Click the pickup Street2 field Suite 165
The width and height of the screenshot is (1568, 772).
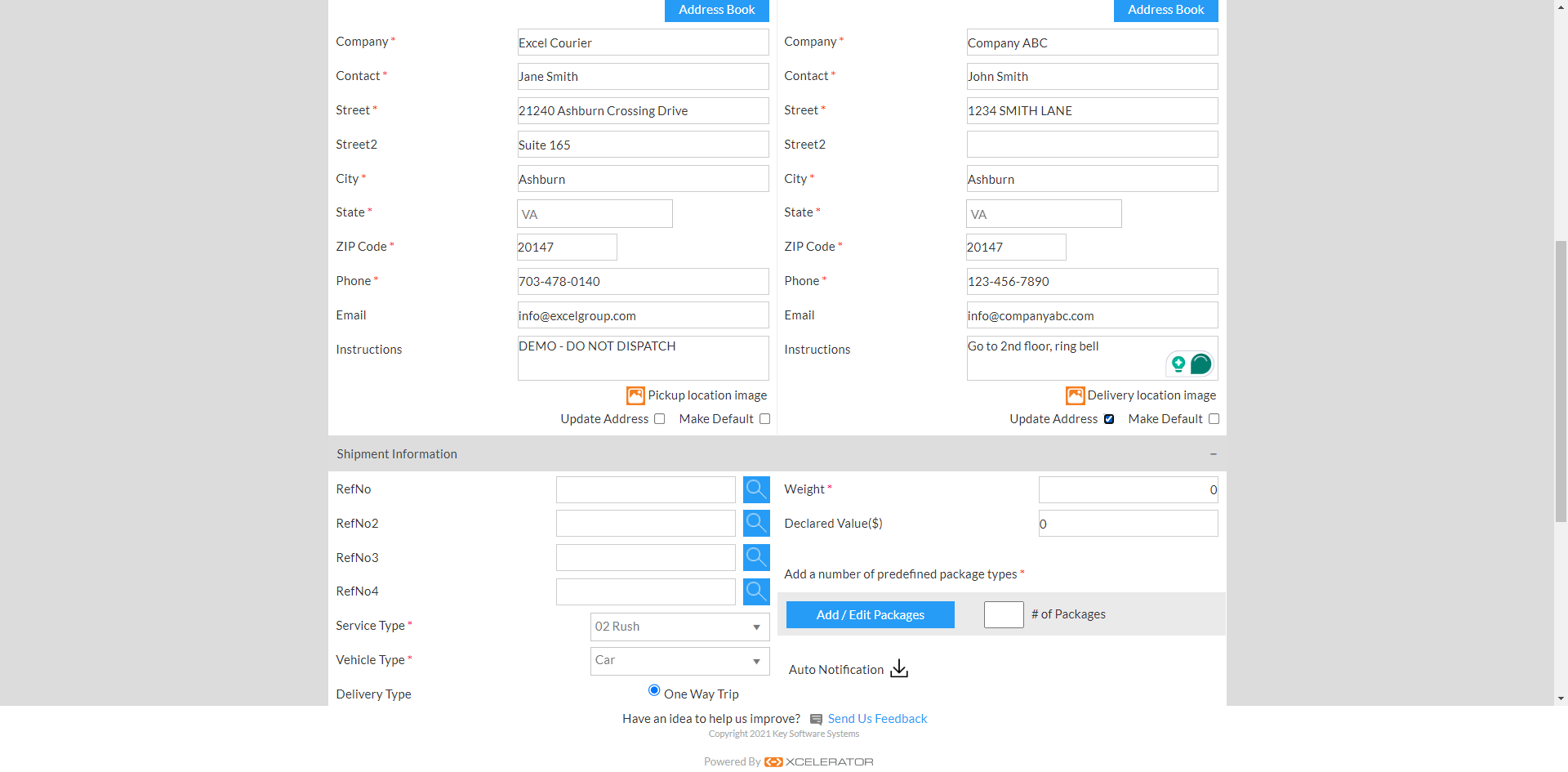[x=644, y=145]
